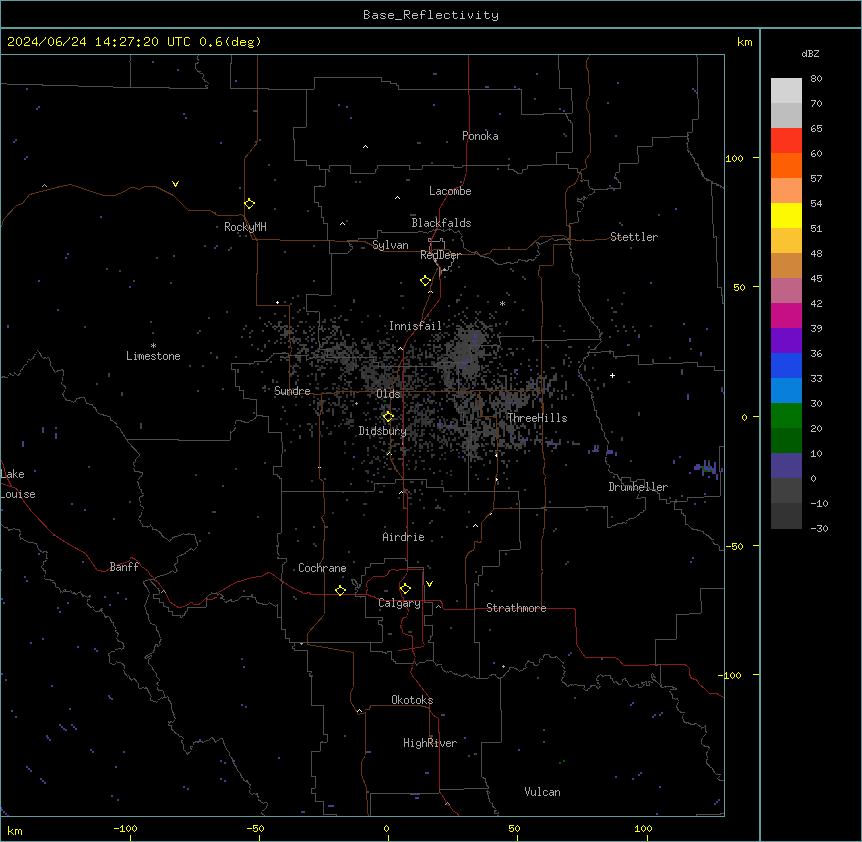Screen dimensions: 862x842
Task: Click the white plus marker west of Drumheller region
Action: (x=612, y=375)
